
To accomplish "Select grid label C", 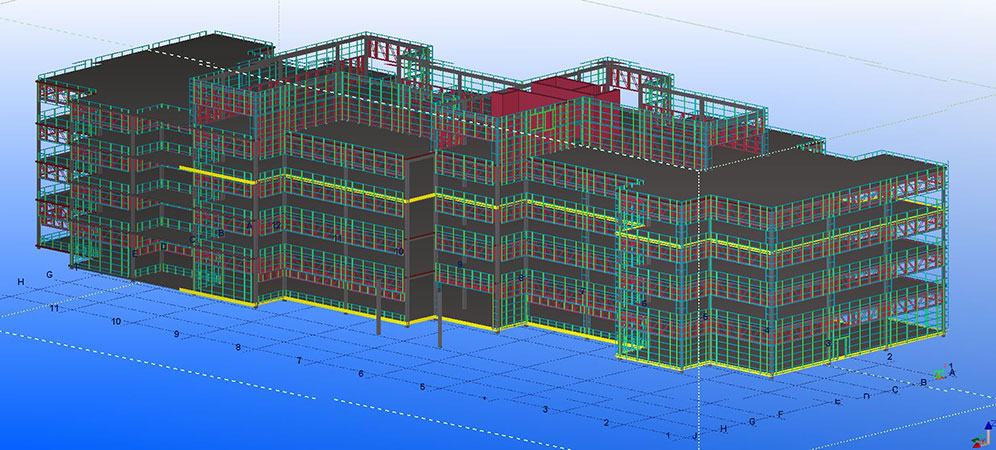I will pos(894,389).
